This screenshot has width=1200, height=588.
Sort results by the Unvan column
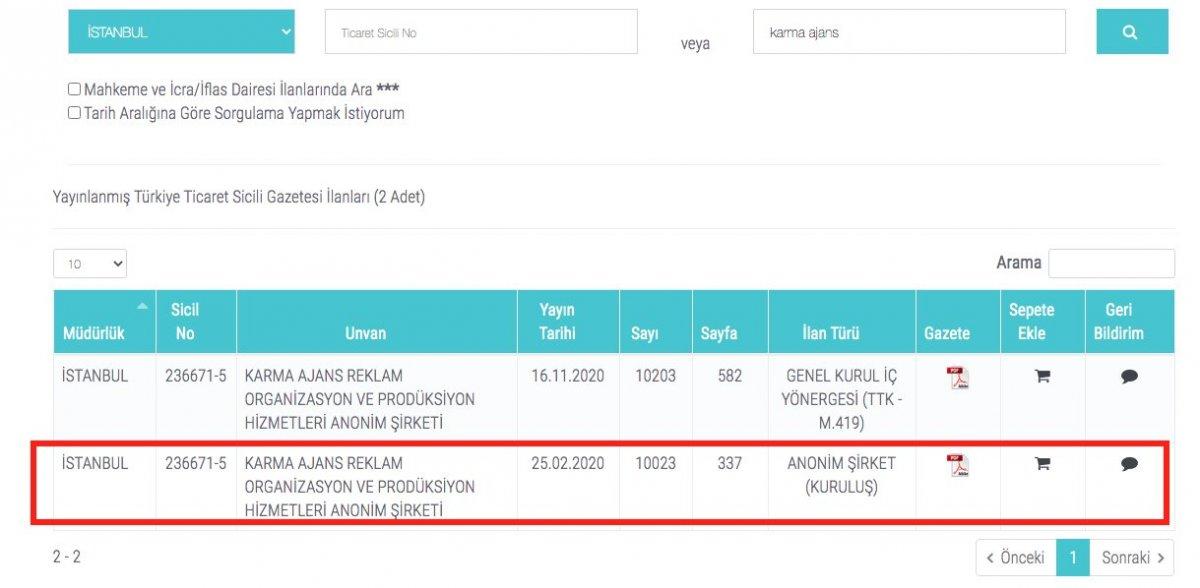coord(375,320)
